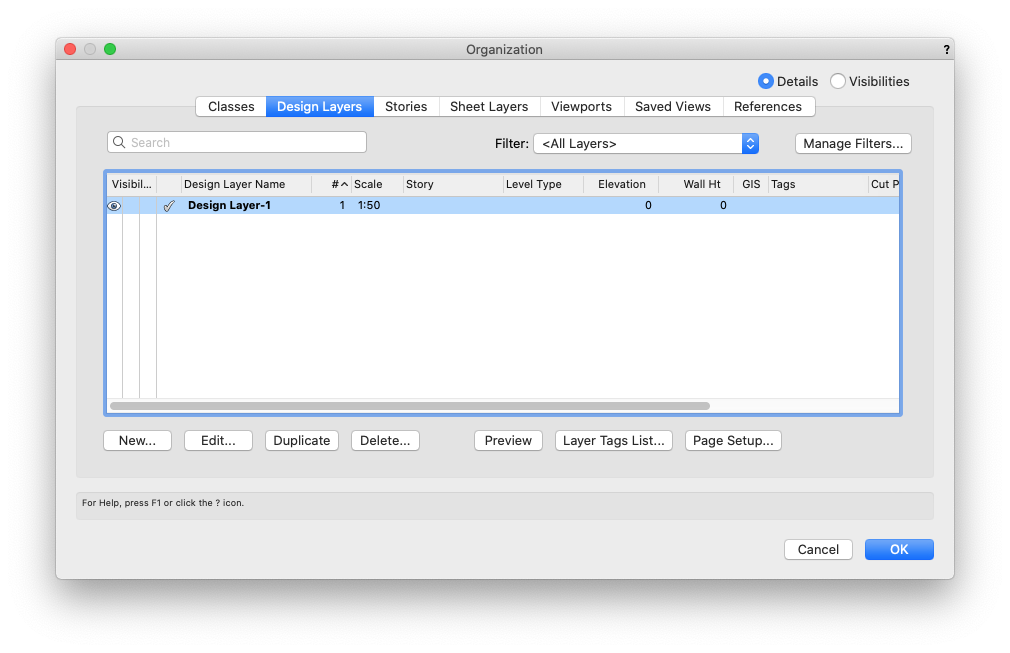Viewport: 1010px width, 653px height.
Task: Click the Story column header
Action: [453, 184]
